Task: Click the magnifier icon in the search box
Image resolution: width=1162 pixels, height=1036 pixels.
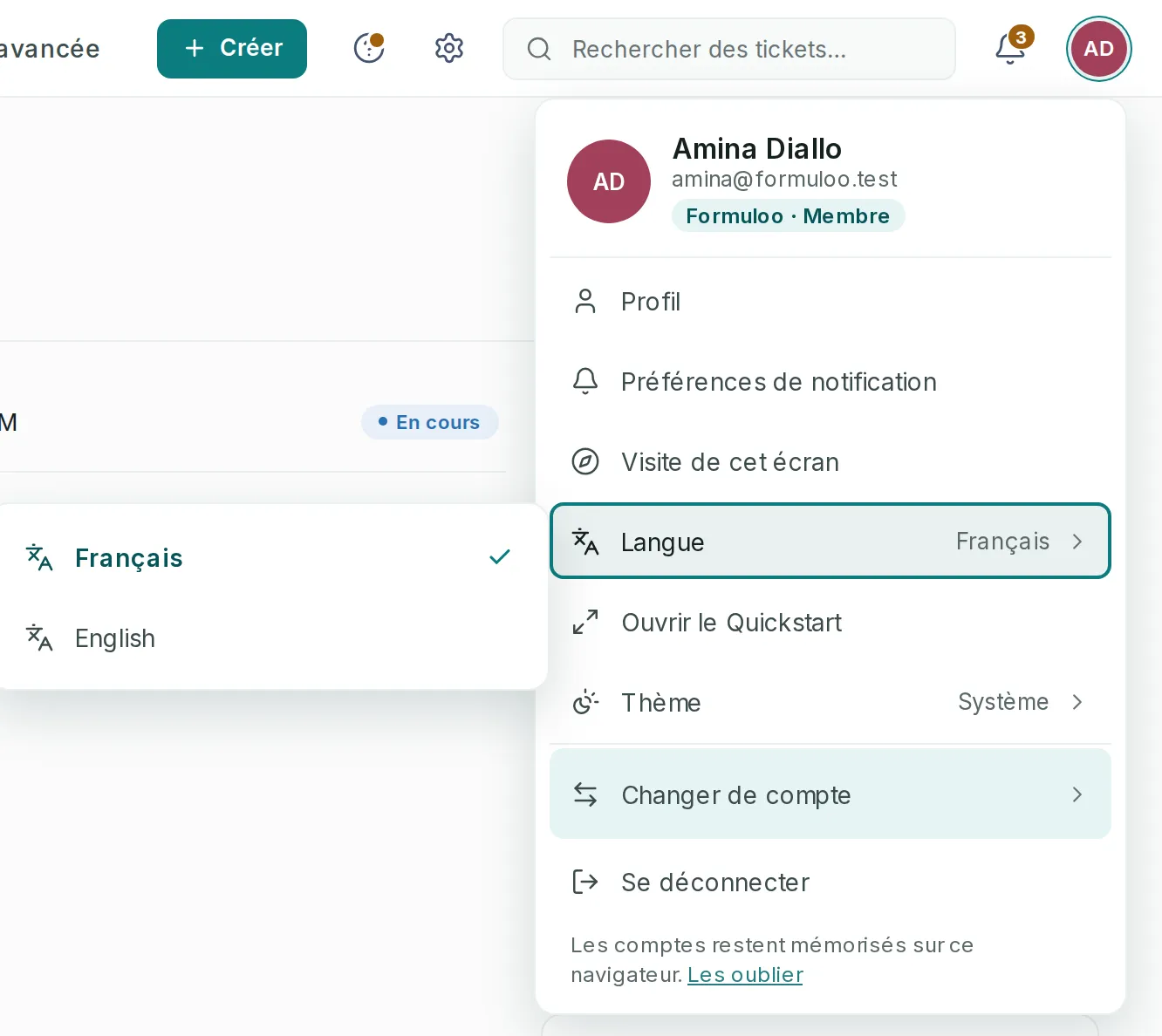Action: click(539, 49)
